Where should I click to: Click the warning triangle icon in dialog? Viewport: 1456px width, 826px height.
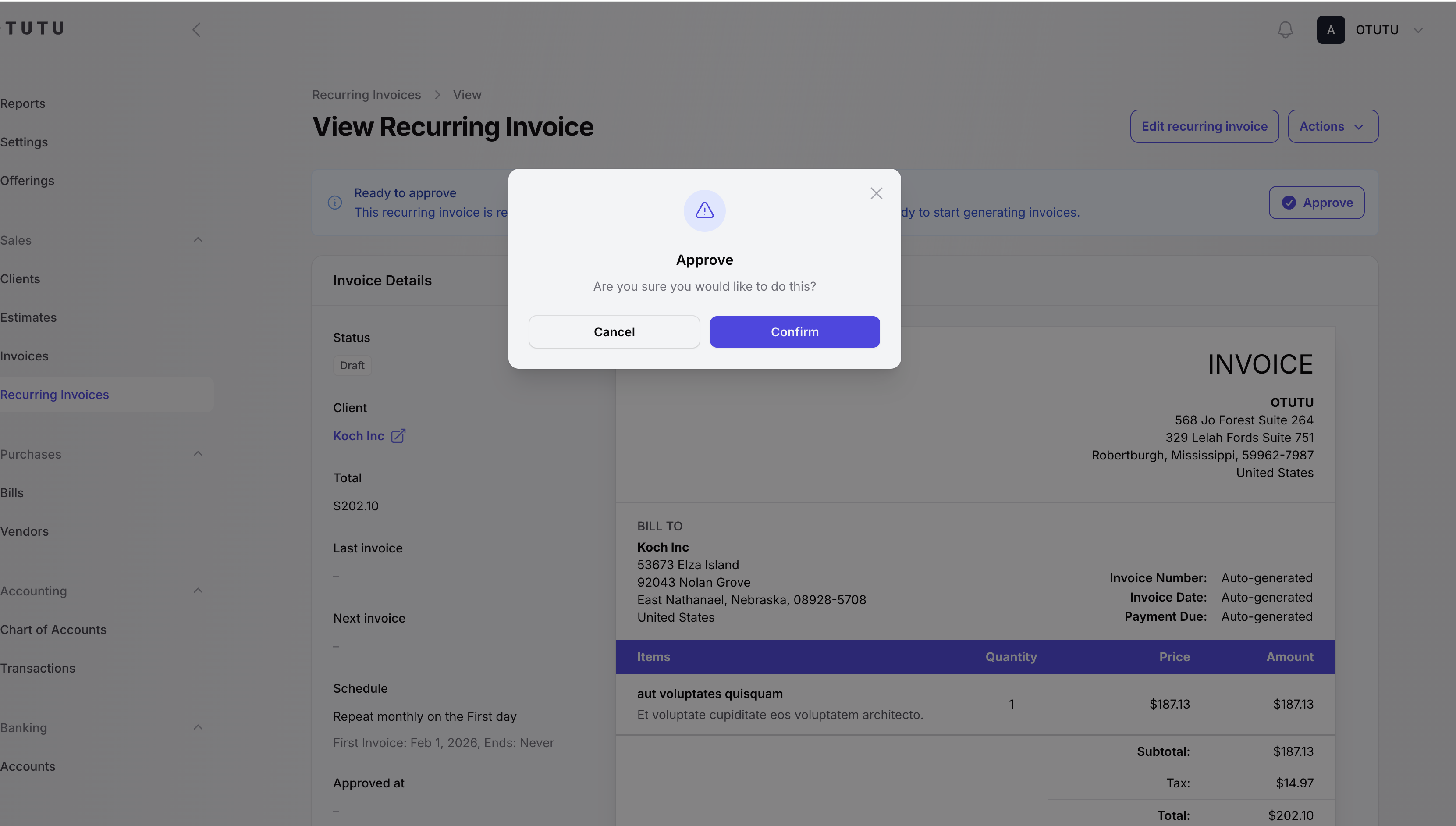704,210
